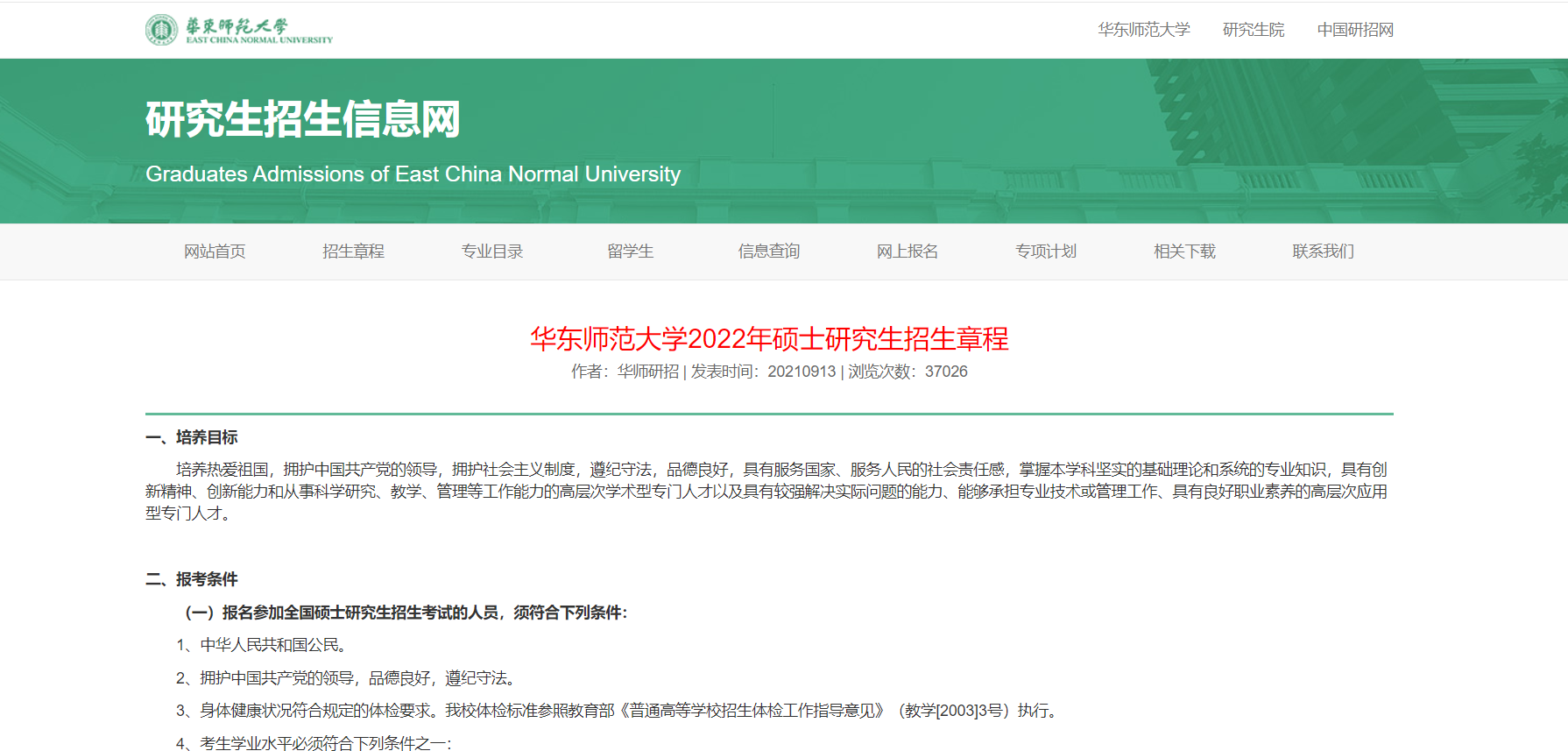Click the line 4、考生学业水平必须符合
Screen dimensions: 1568x751
click(314, 743)
